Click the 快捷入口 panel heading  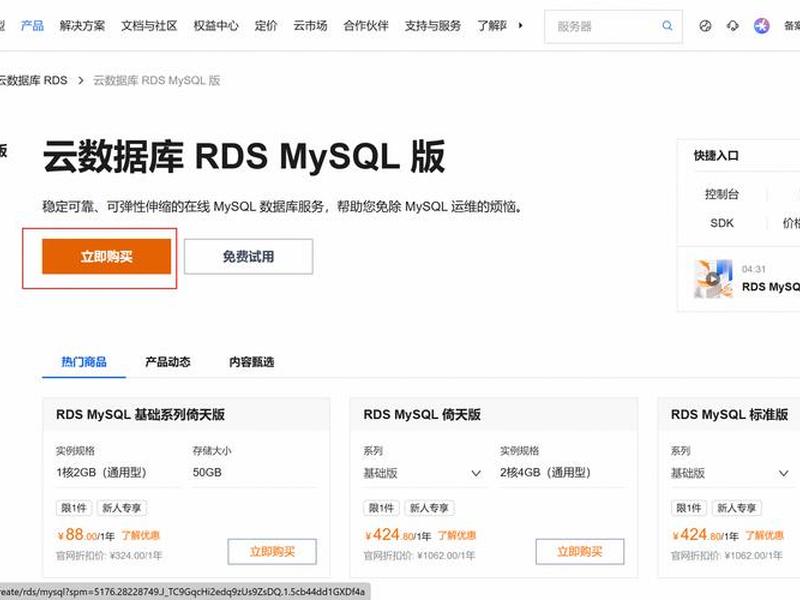pos(716,155)
